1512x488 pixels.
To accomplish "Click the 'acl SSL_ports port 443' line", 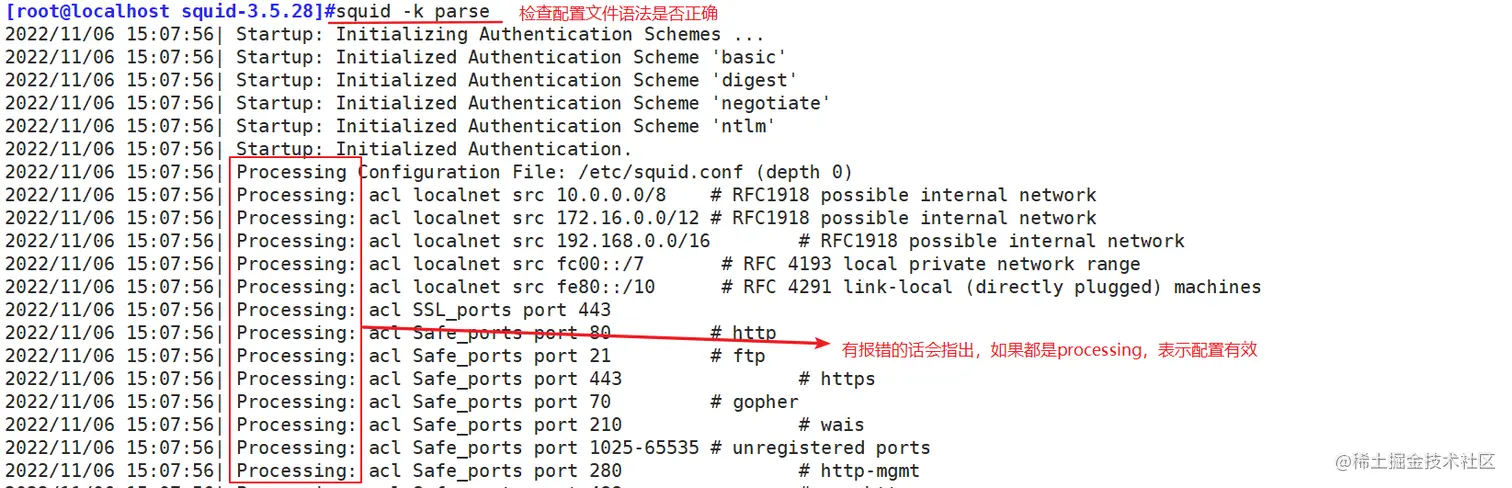I will 490,310.
